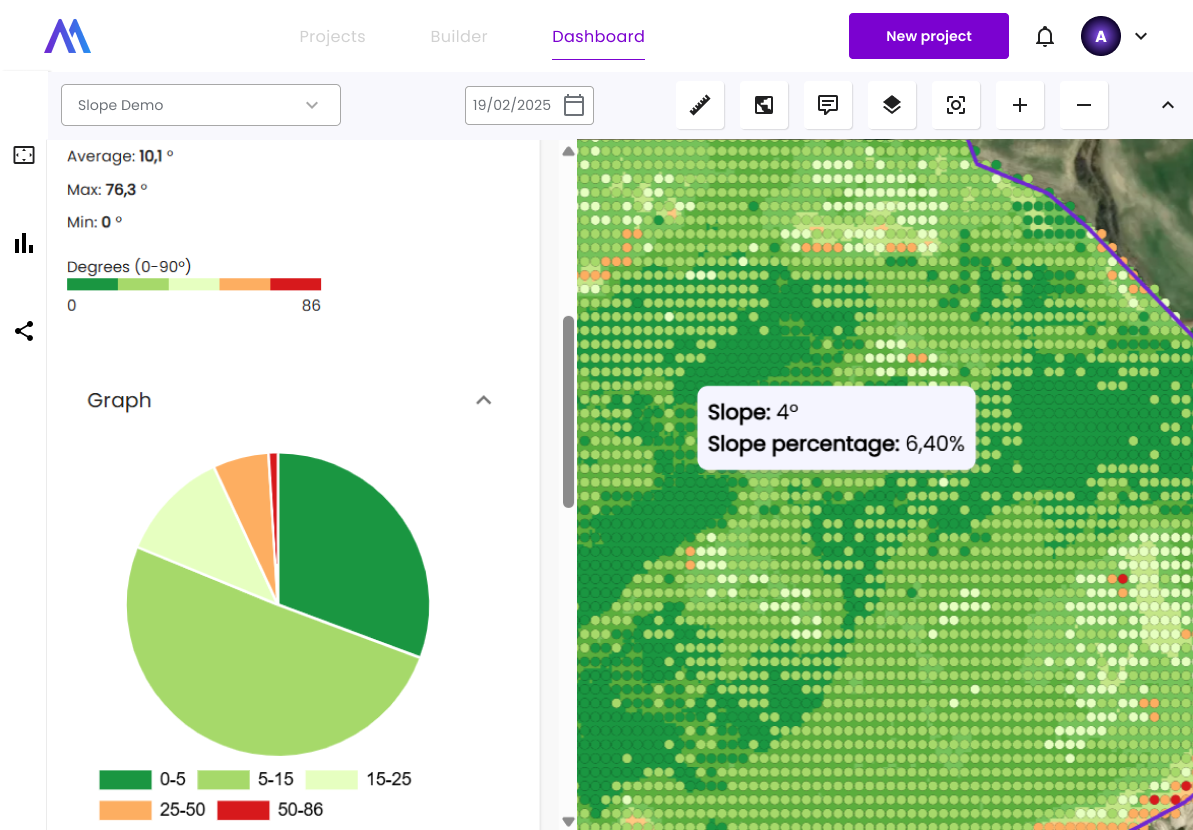The image size is (1193, 830).
Task: Switch to the Projects tab
Action: click(332, 37)
